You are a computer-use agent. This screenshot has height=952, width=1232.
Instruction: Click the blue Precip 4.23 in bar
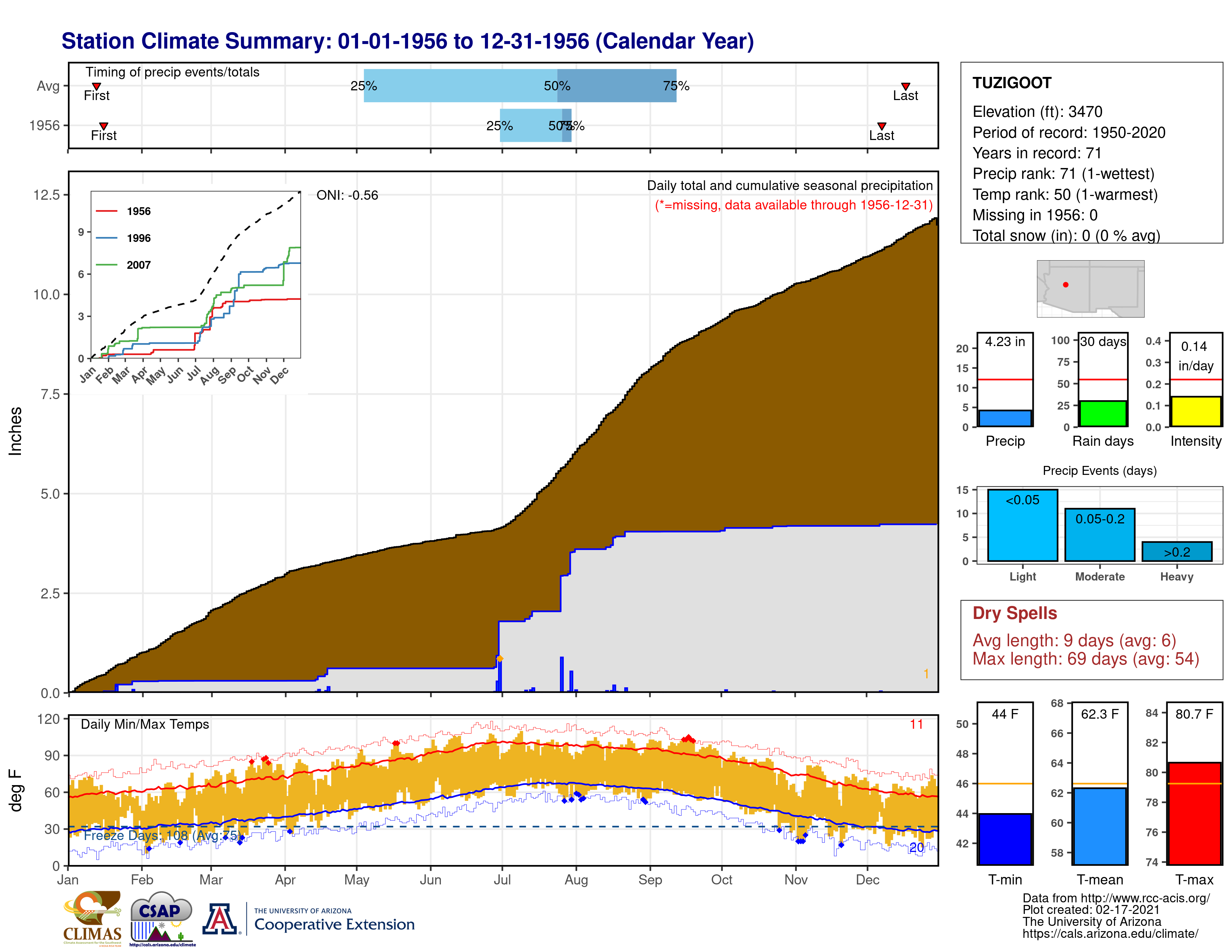coord(1005,418)
